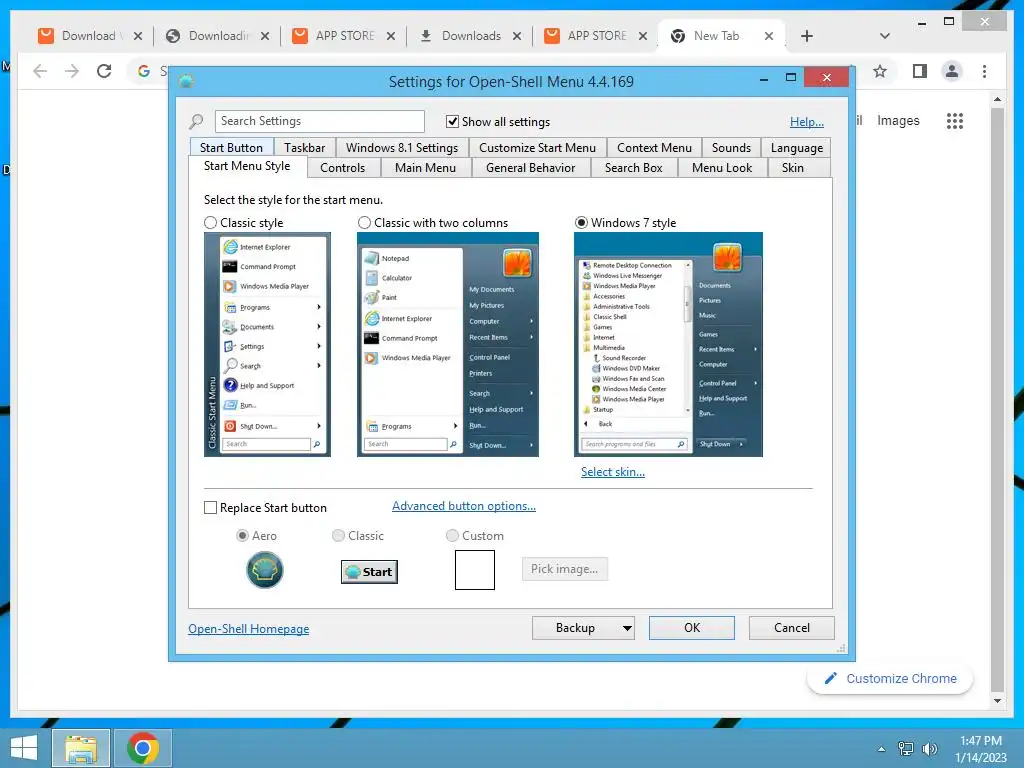This screenshot has width=1024, height=768.
Task: Click the Google G icon in address bar
Action: 144,71
